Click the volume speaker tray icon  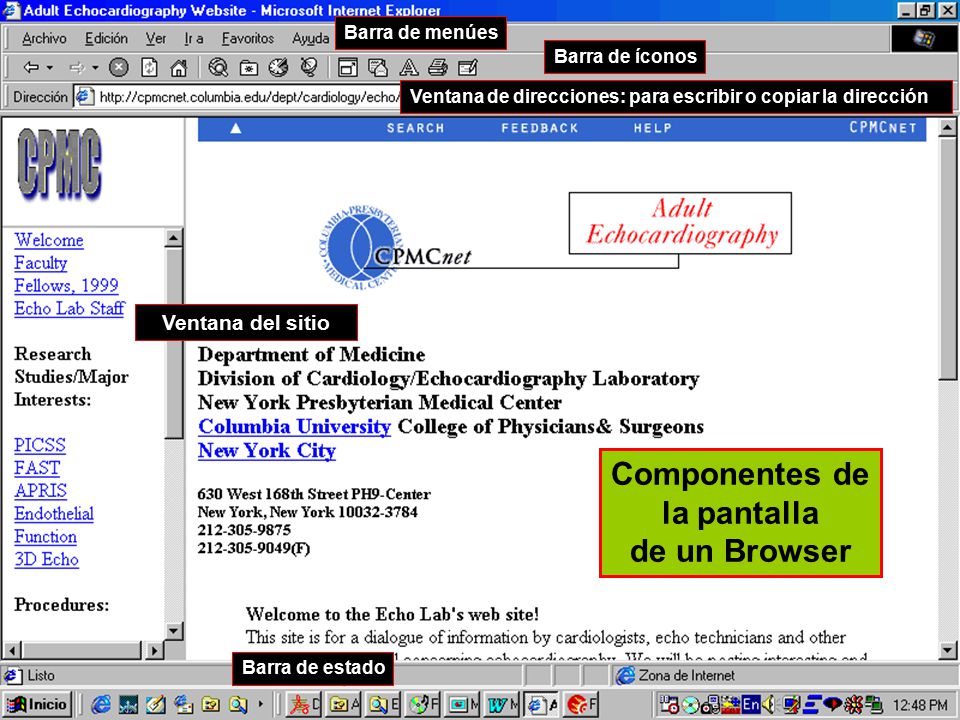(x=769, y=705)
